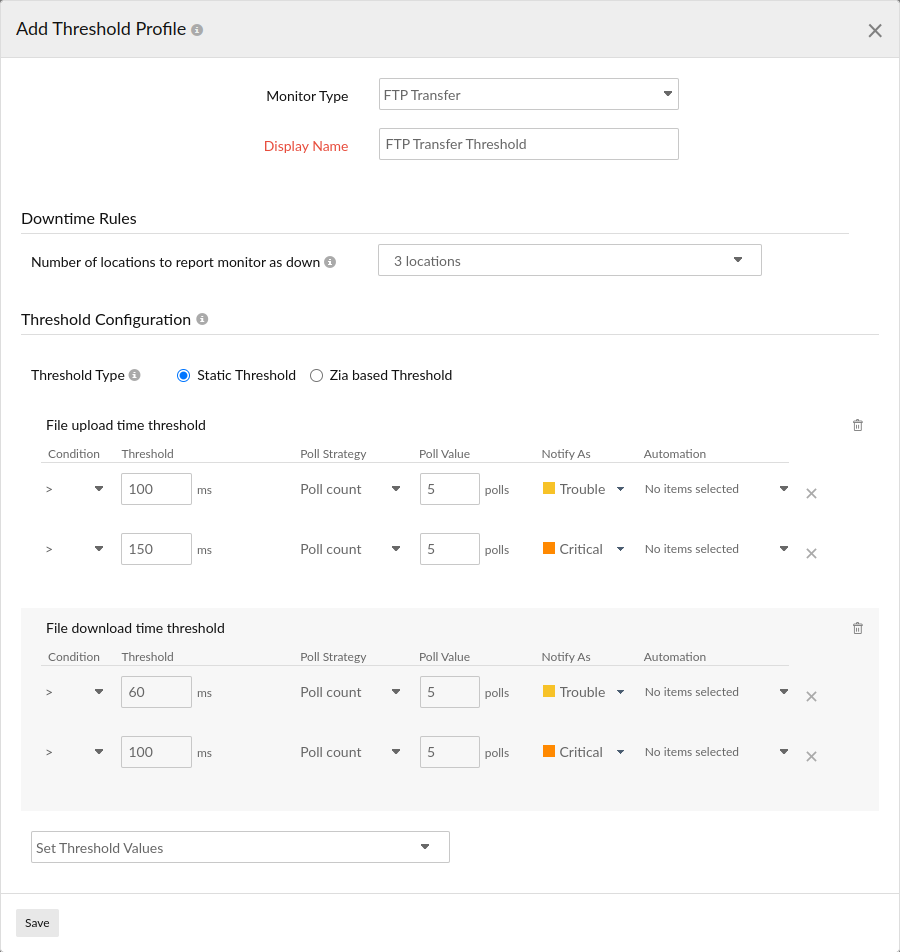Screen dimensions: 900x952
Task: Click the info icon for Number of locations
Action: click(330, 262)
